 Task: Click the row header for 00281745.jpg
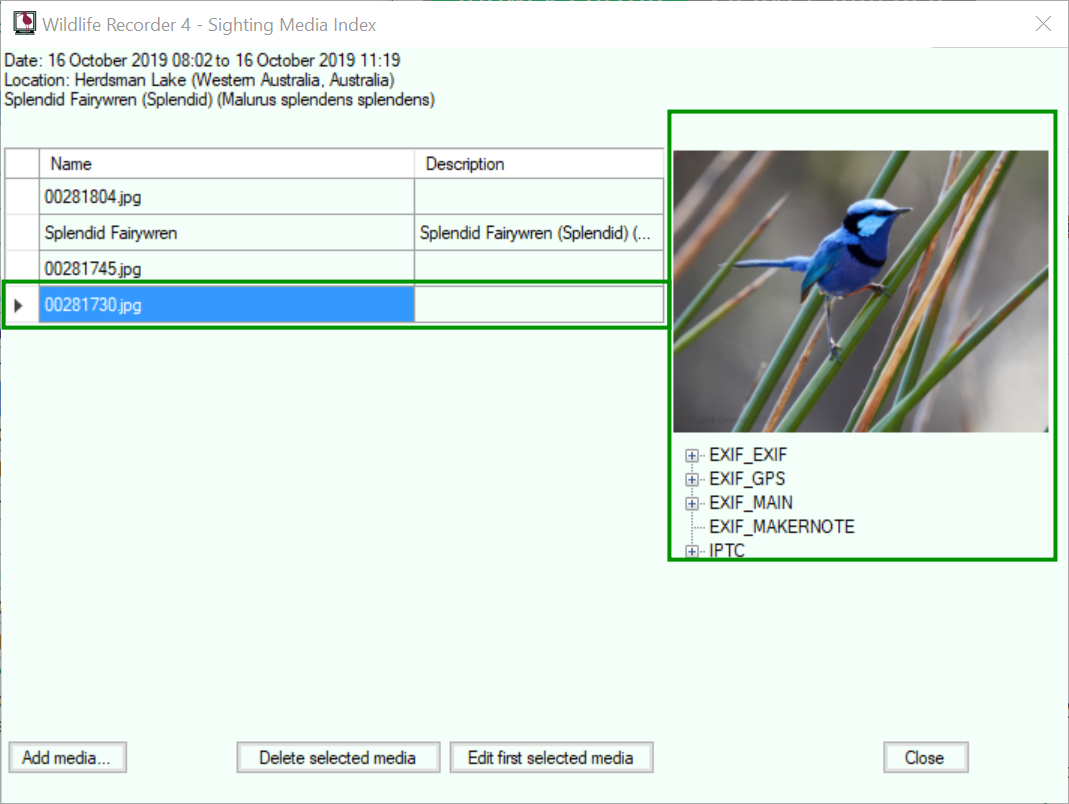tap(22, 269)
